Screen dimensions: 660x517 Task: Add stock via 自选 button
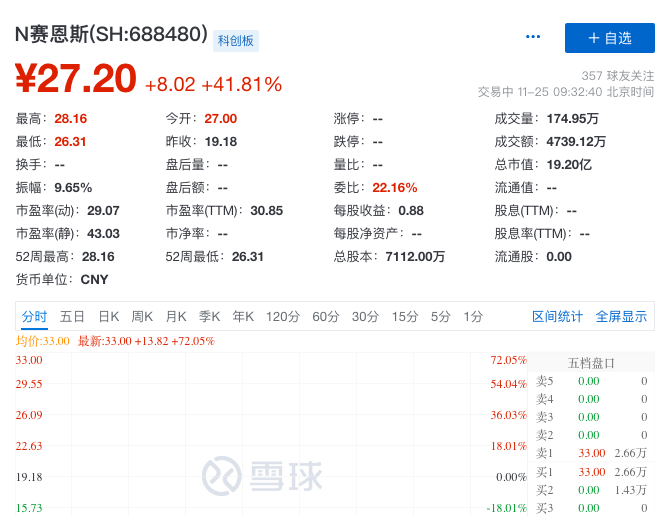(x=609, y=38)
